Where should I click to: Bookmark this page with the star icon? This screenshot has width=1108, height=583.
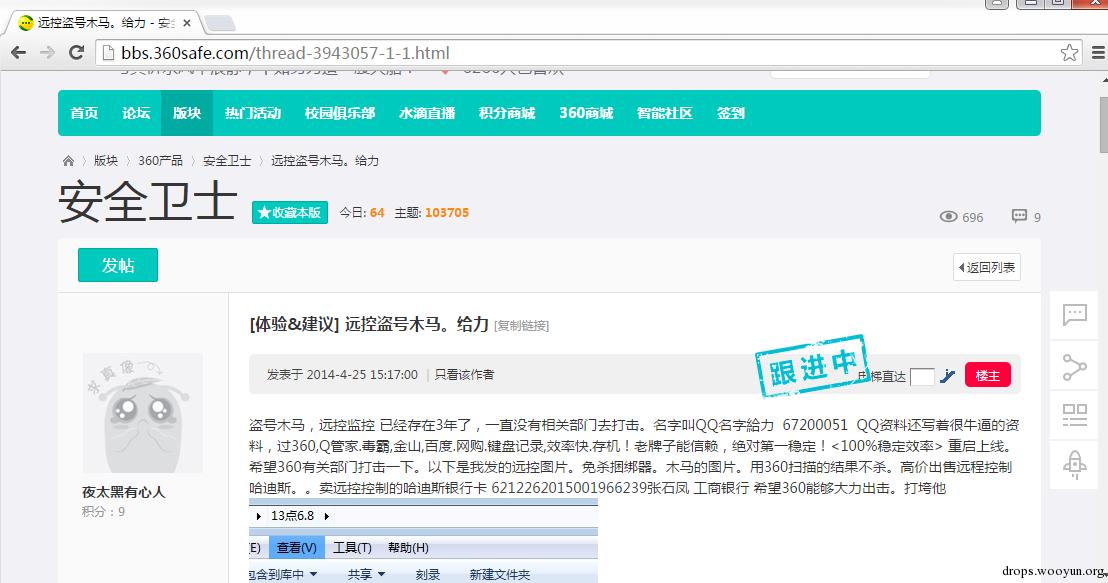coord(1069,52)
